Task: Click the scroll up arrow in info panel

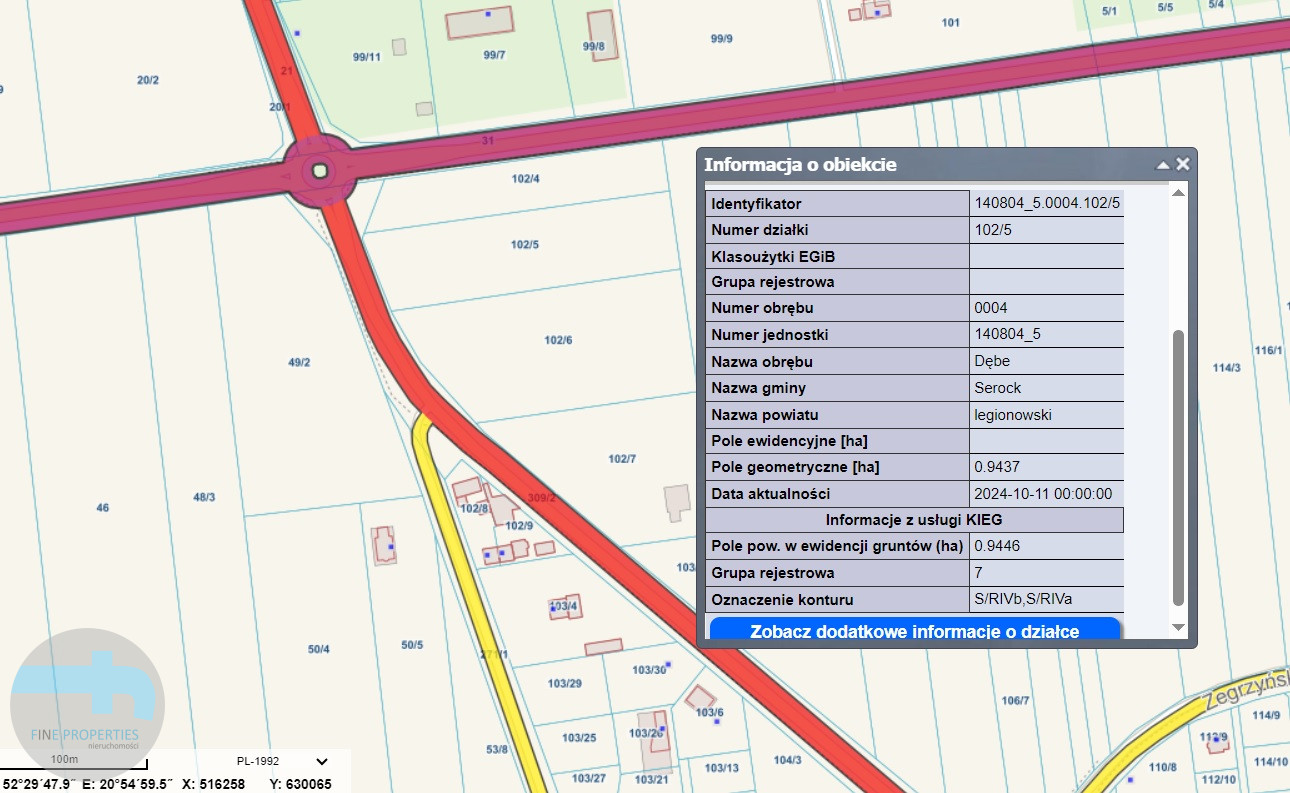Action: [1178, 193]
